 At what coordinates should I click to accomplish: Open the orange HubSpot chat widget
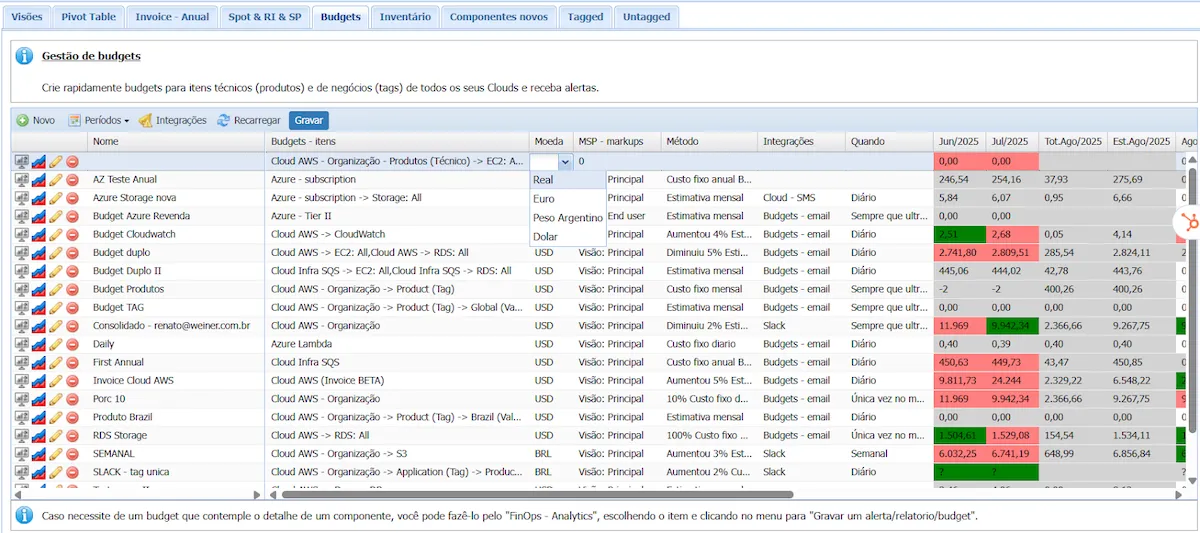coord(1189,221)
